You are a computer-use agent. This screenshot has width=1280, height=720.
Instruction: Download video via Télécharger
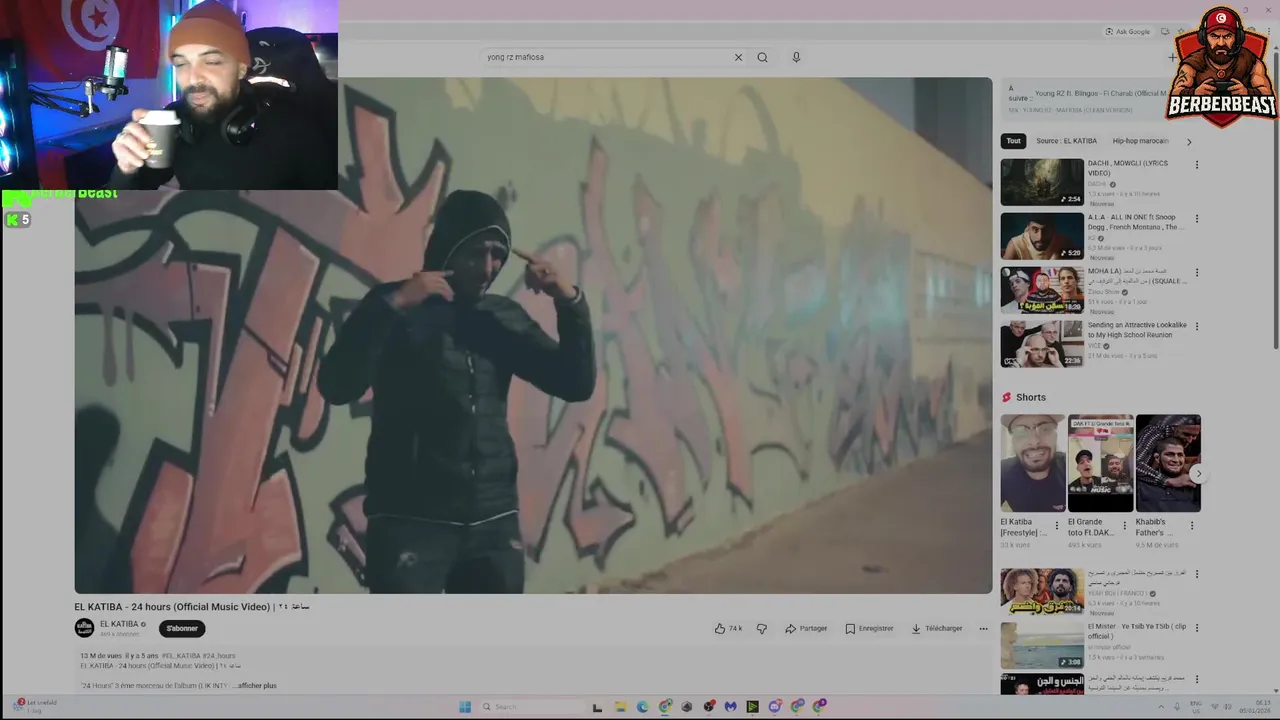[x=937, y=628]
